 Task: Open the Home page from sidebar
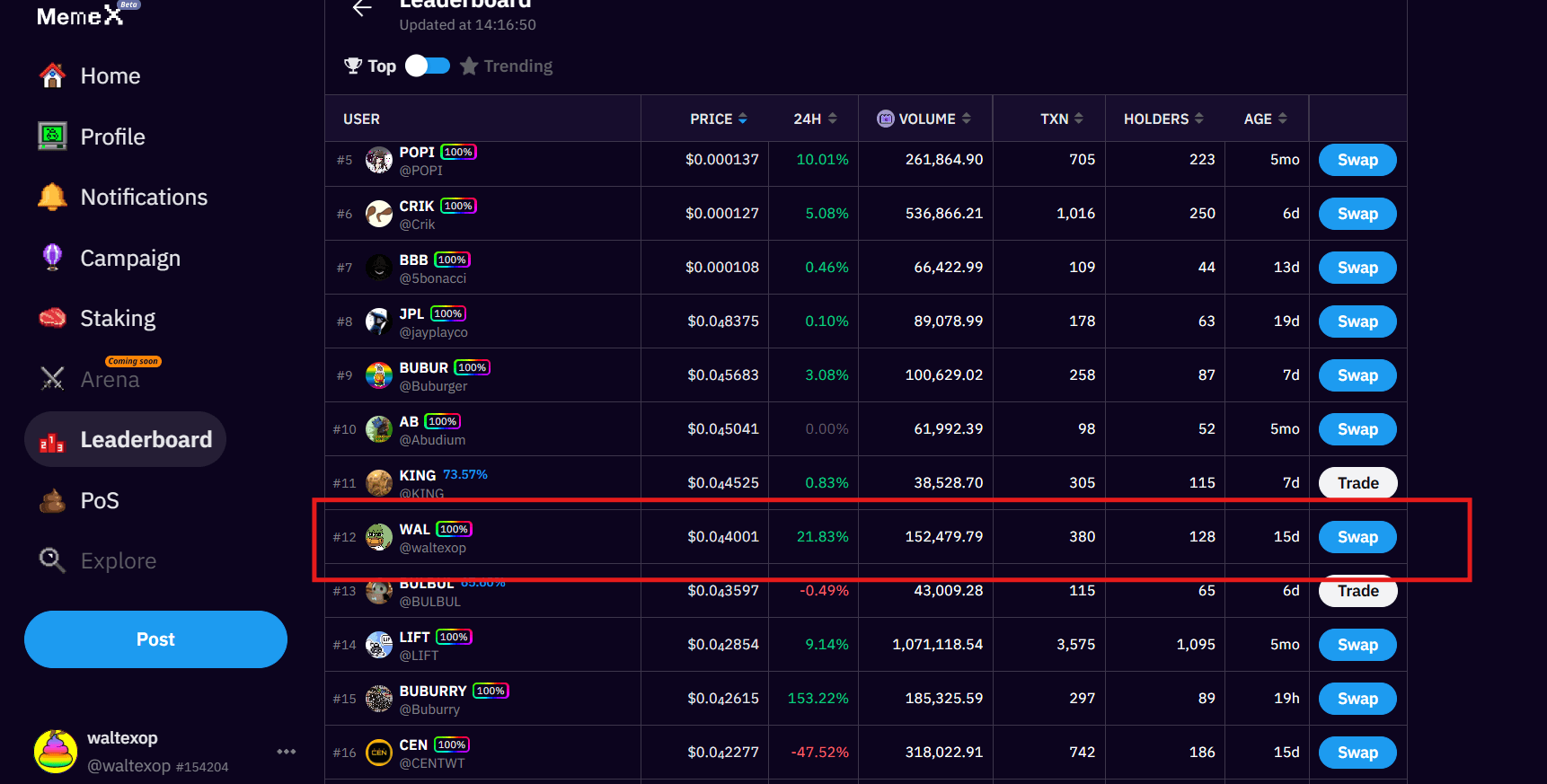click(110, 76)
